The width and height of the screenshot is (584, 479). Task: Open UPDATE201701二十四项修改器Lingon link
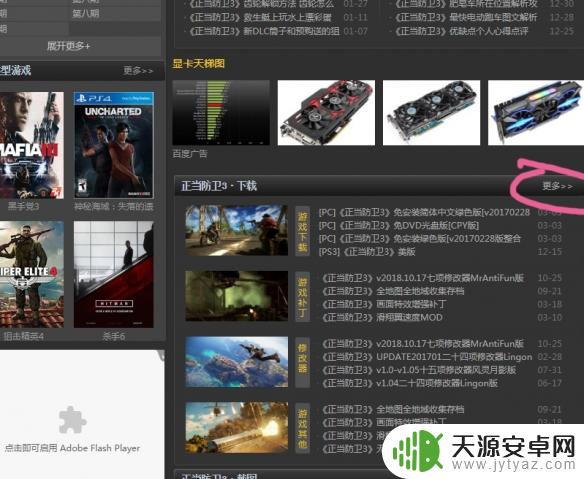coord(427,357)
